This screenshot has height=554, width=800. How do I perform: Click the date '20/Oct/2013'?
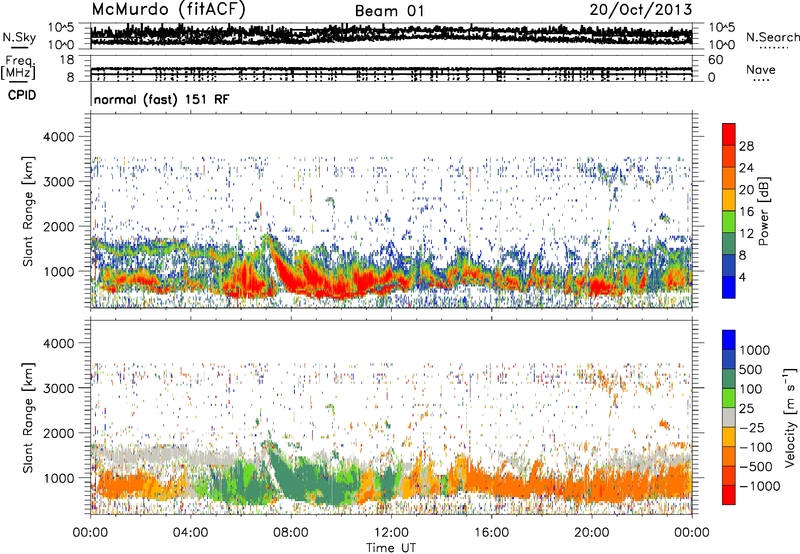pos(641,10)
